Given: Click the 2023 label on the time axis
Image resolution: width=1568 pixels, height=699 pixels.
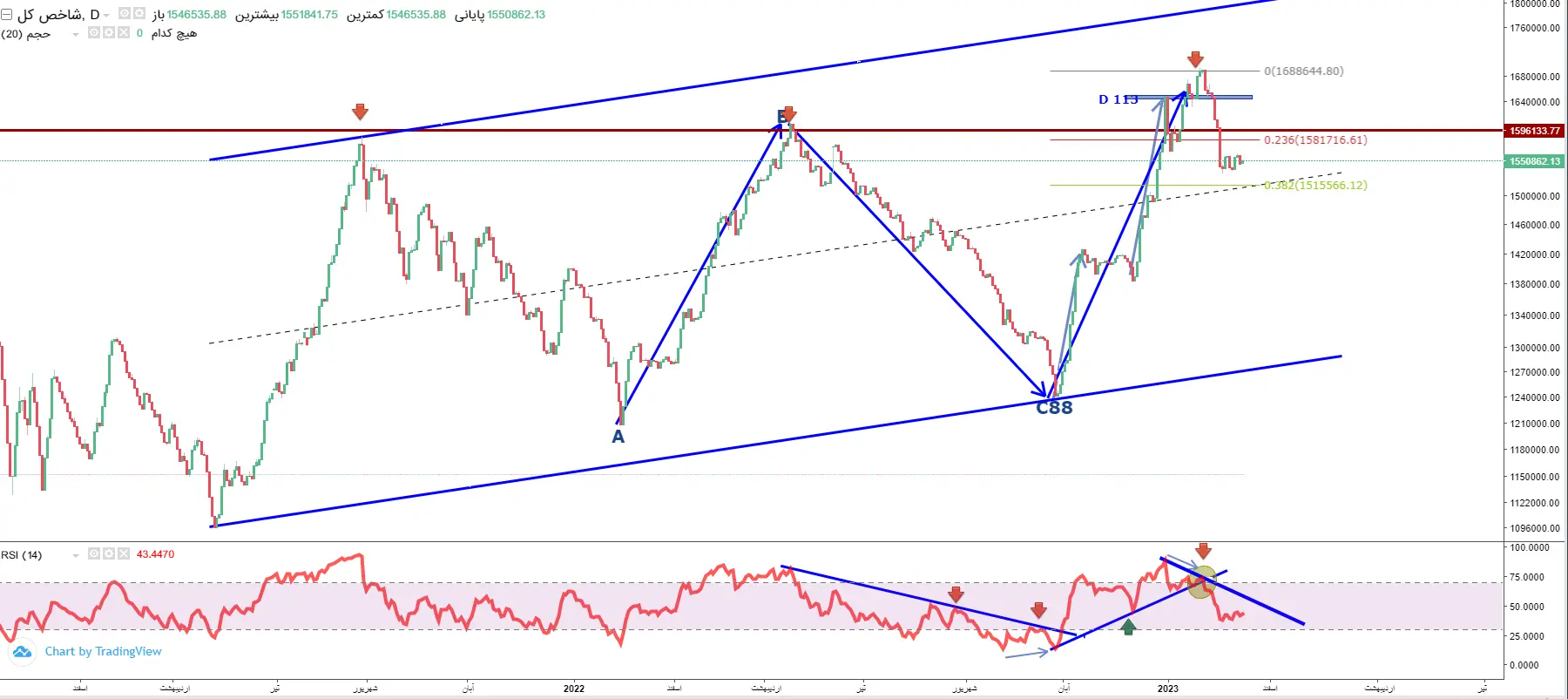Looking at the screenshot, I should pyautogui.click(x=1168, y=689).
